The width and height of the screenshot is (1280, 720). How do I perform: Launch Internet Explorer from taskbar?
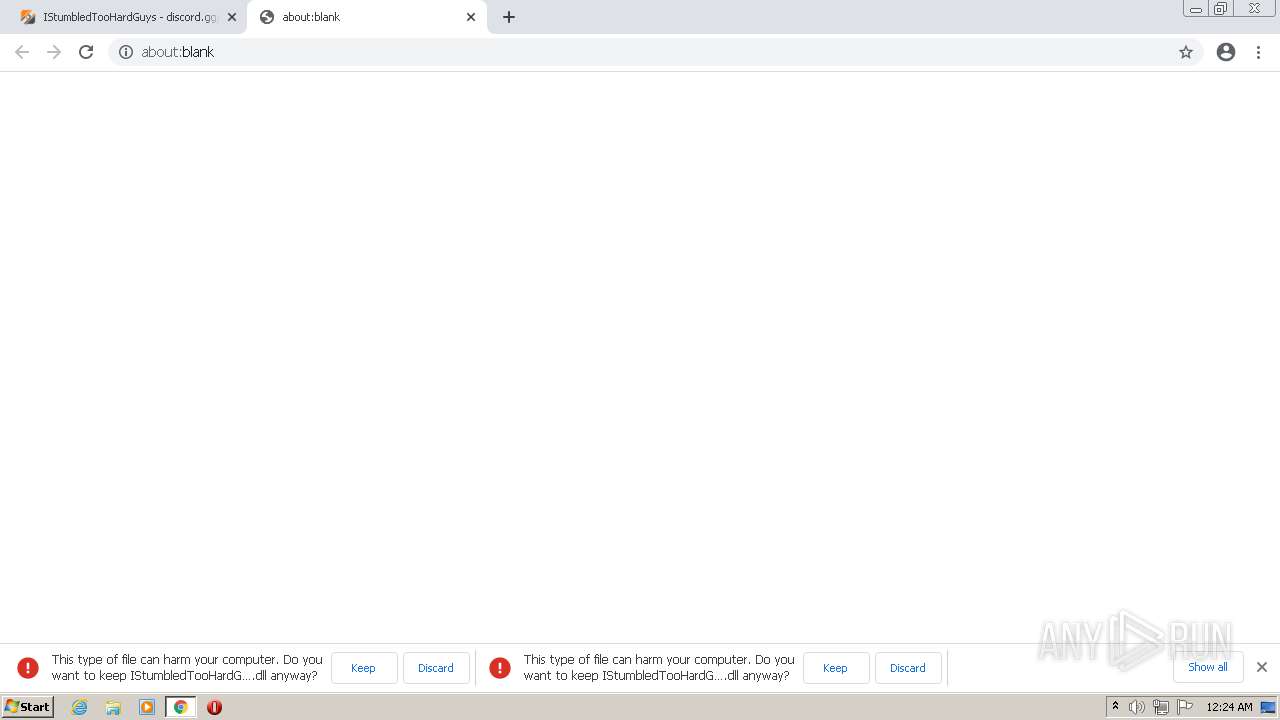click(79, 707)
